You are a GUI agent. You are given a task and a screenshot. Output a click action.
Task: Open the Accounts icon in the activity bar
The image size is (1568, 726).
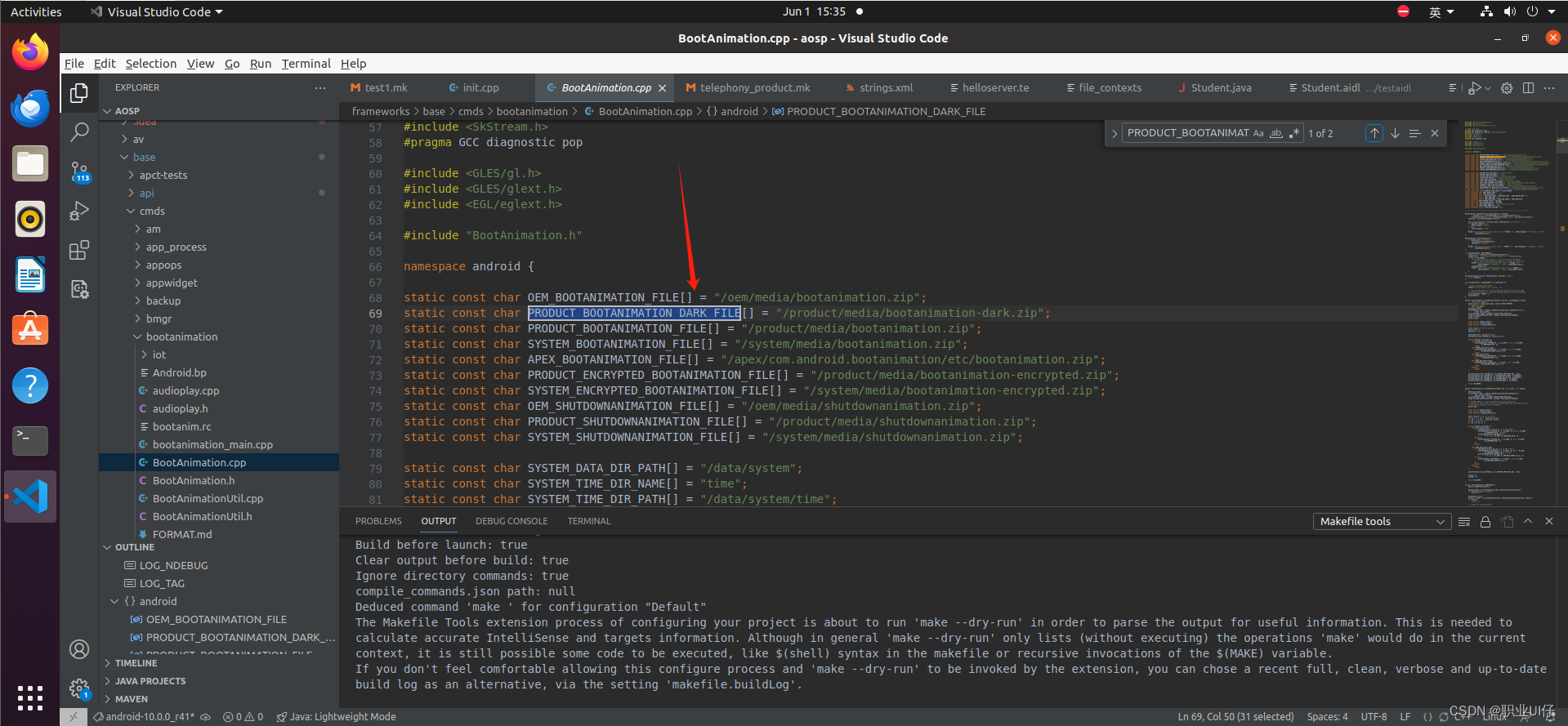click(79, 649)
